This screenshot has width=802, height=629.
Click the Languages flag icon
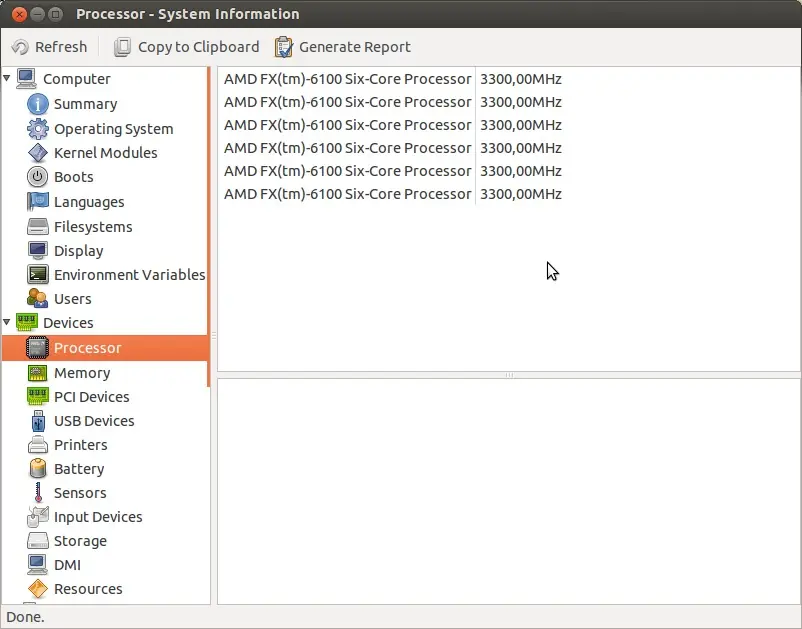pyautogui.click(x=38, y=201)
